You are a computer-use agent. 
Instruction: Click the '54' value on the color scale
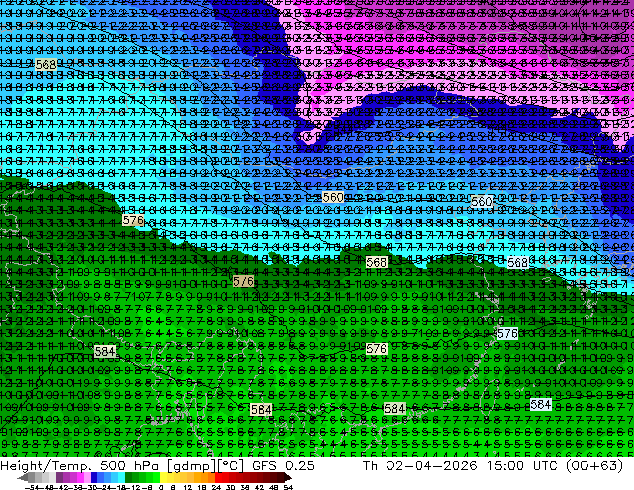click(x=288, y=487)
